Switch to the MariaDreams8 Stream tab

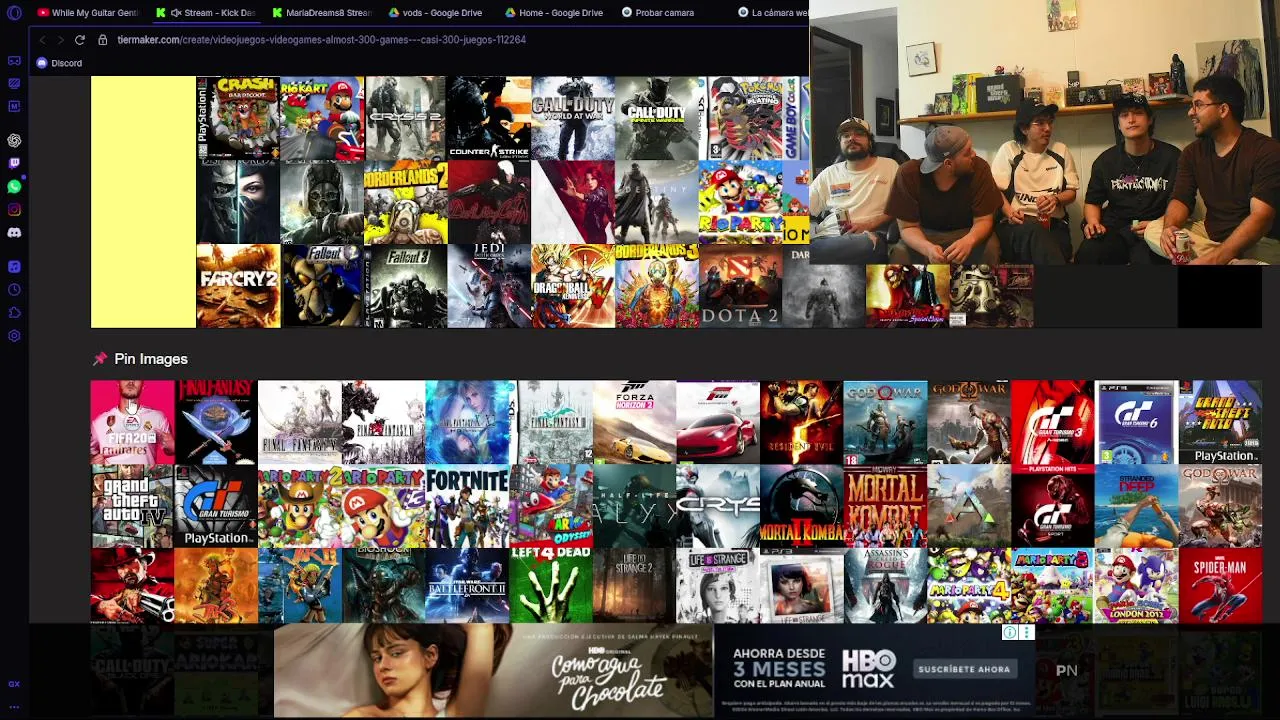(x=322, y=13)
